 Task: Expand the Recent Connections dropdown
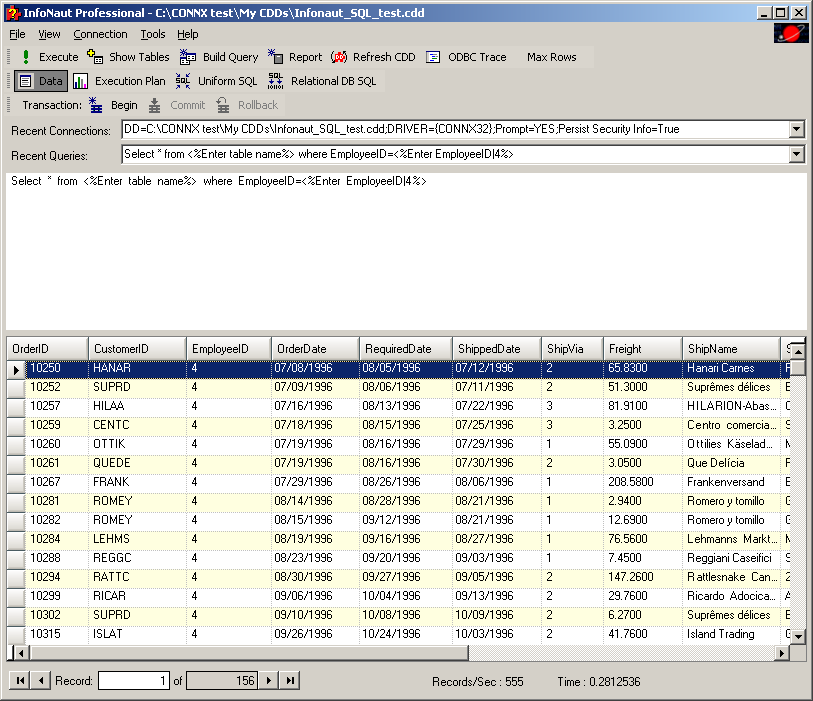[796, 129]
